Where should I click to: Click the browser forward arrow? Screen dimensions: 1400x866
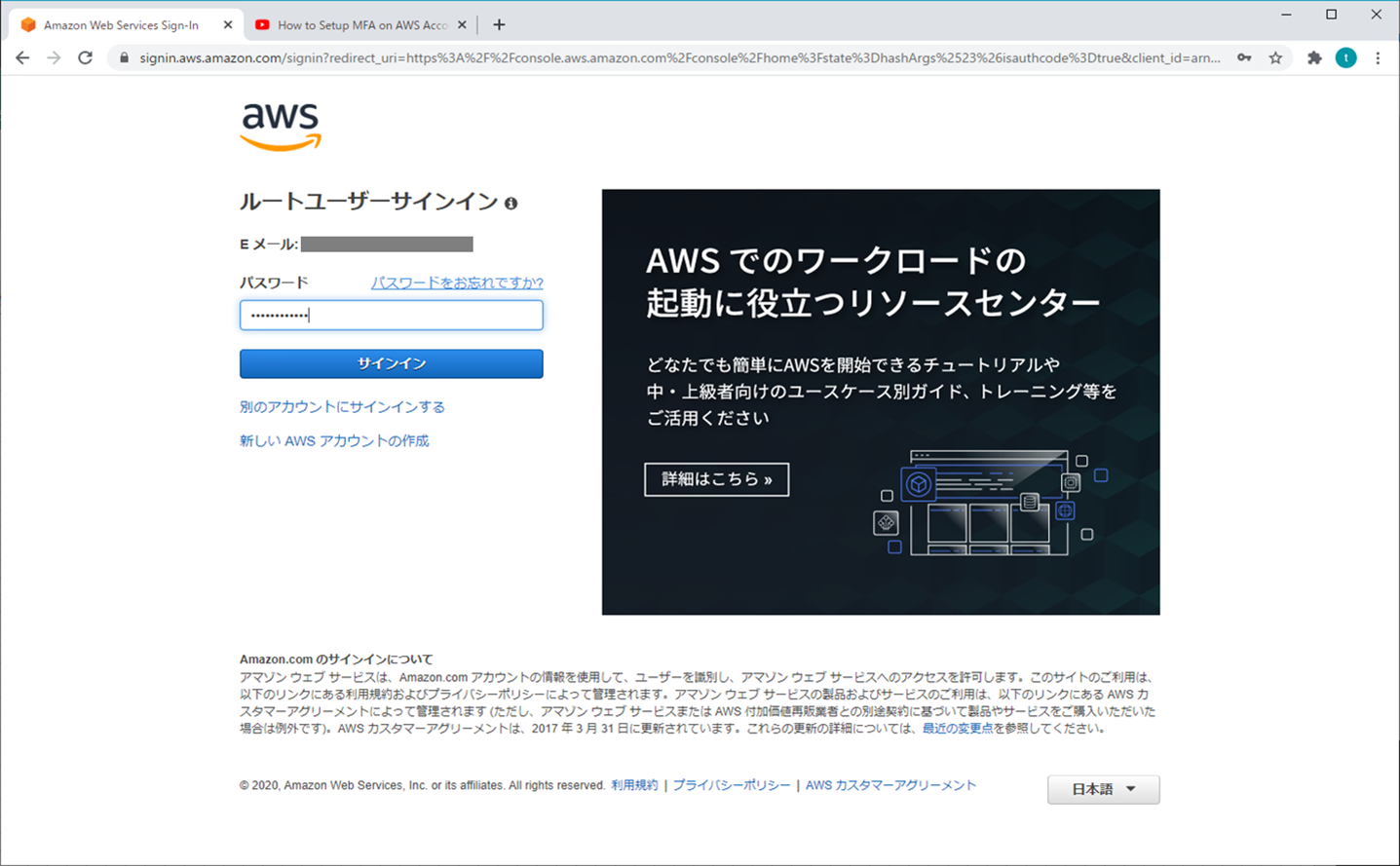54,58
